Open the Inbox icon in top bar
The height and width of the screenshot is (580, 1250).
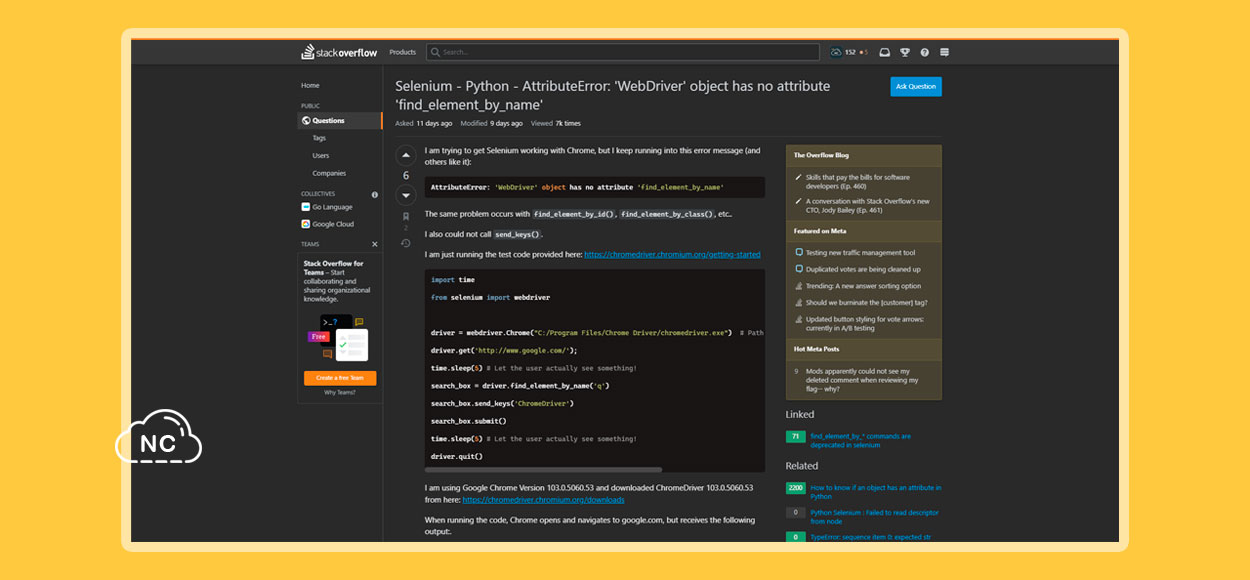pos(885,52)
